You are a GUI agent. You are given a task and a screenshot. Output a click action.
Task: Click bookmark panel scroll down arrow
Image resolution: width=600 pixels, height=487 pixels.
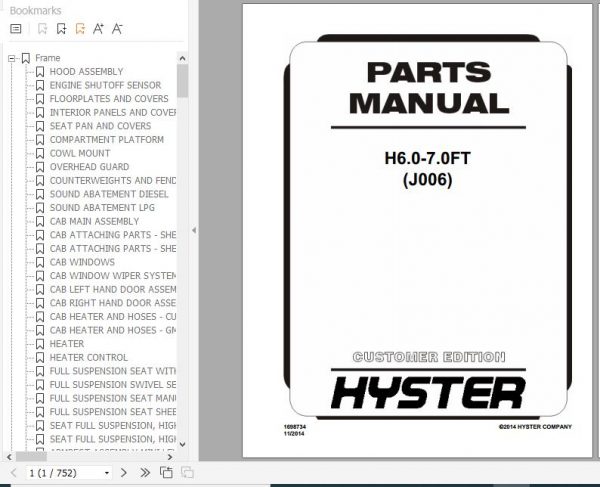(x=183, y=444)
